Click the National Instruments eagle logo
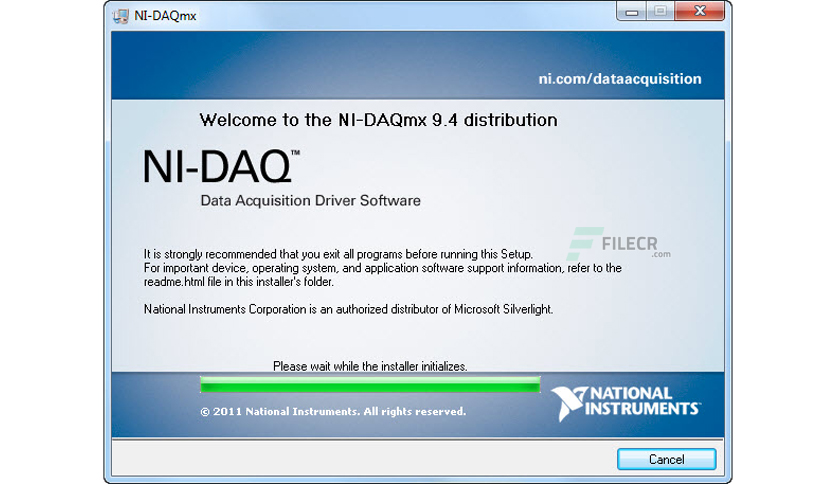This screenshot has height=484, width=836. (568, 403)
